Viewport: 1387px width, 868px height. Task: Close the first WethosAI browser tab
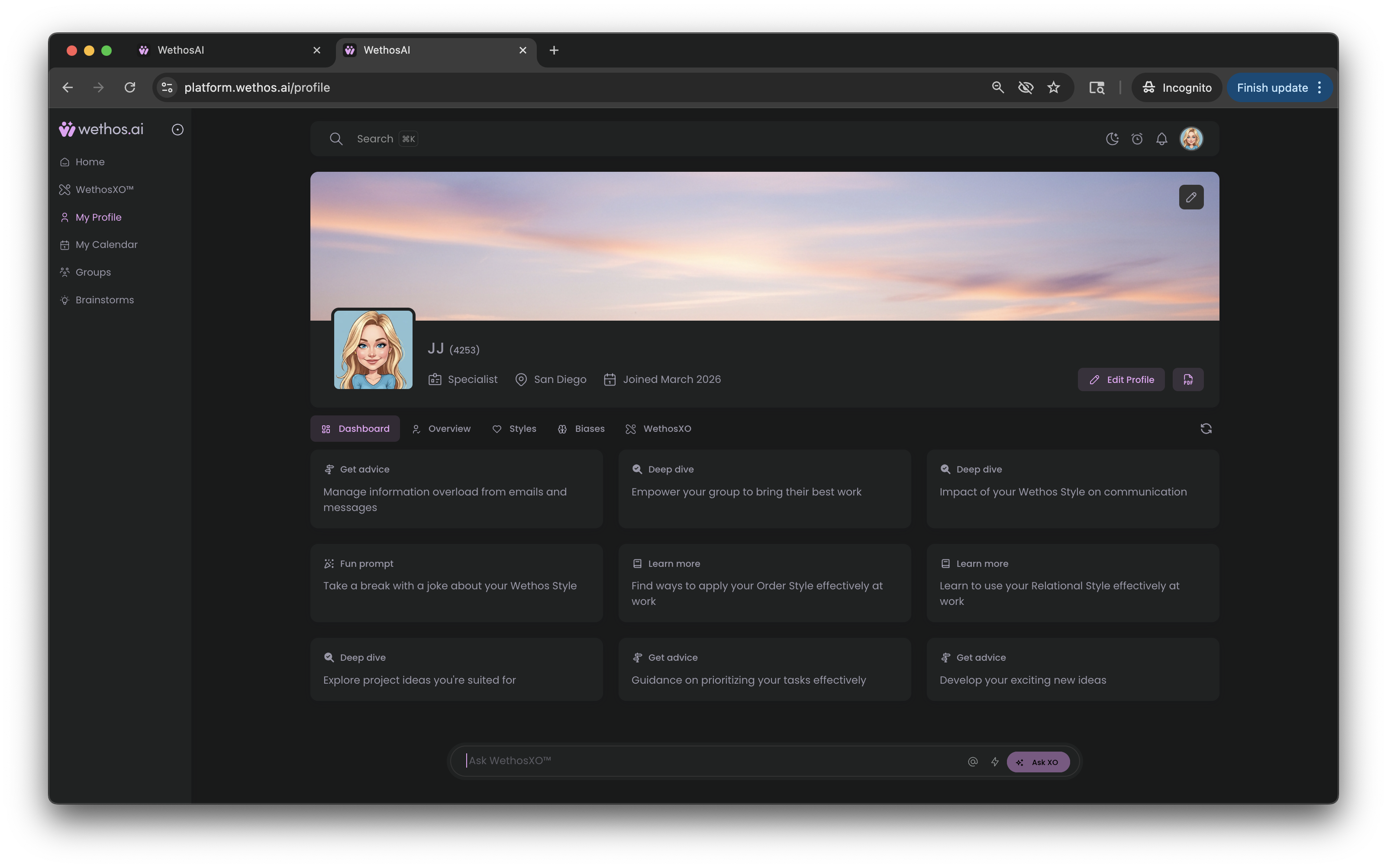tap(316, 51)
